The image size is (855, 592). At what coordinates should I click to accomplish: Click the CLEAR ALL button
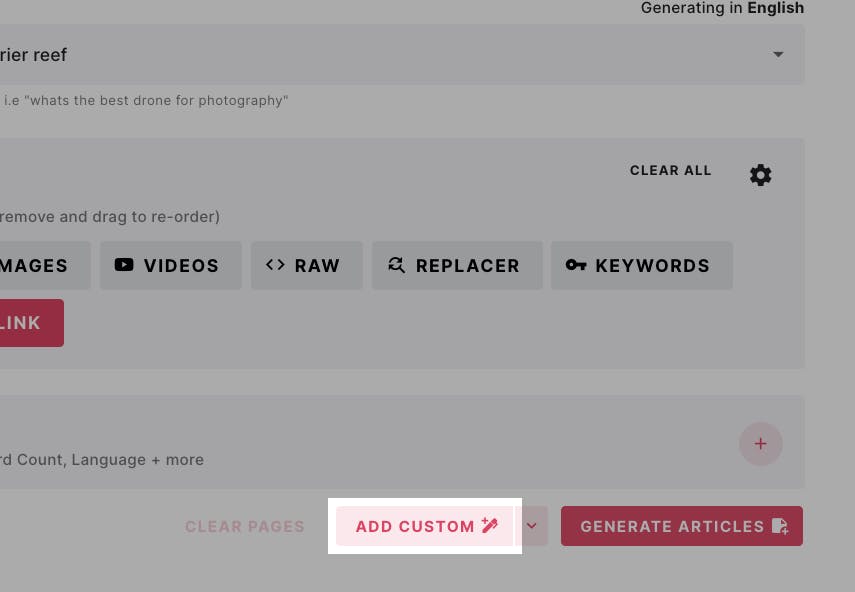(x=670, y=171)
